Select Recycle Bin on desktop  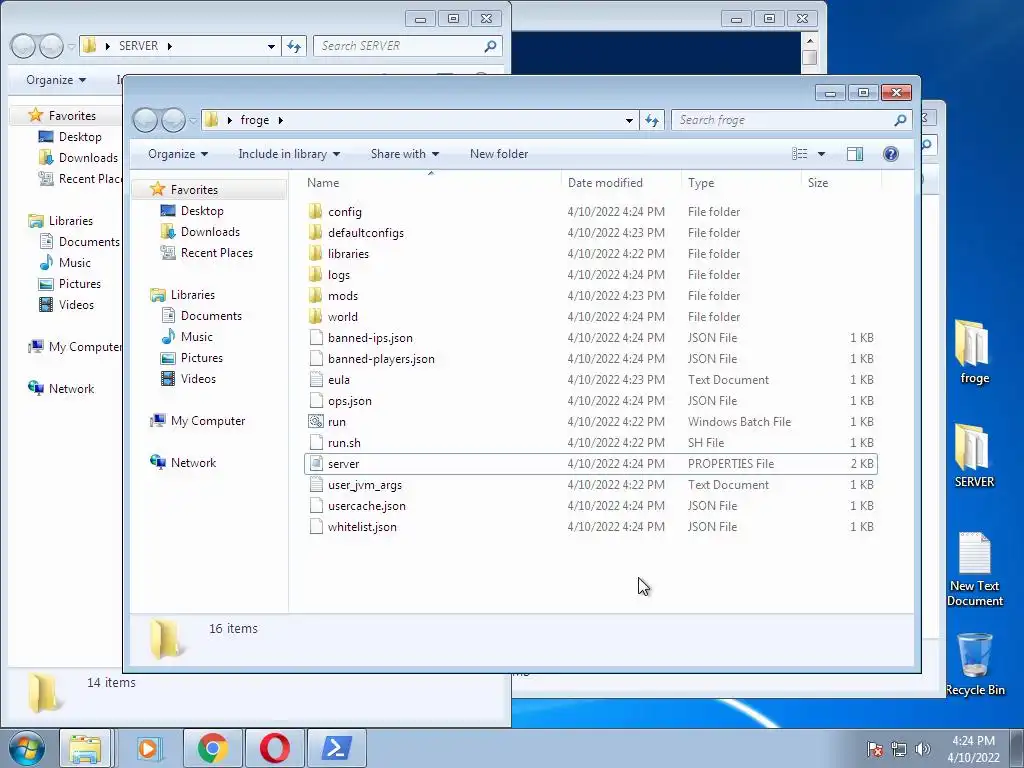tap(974, 664)
